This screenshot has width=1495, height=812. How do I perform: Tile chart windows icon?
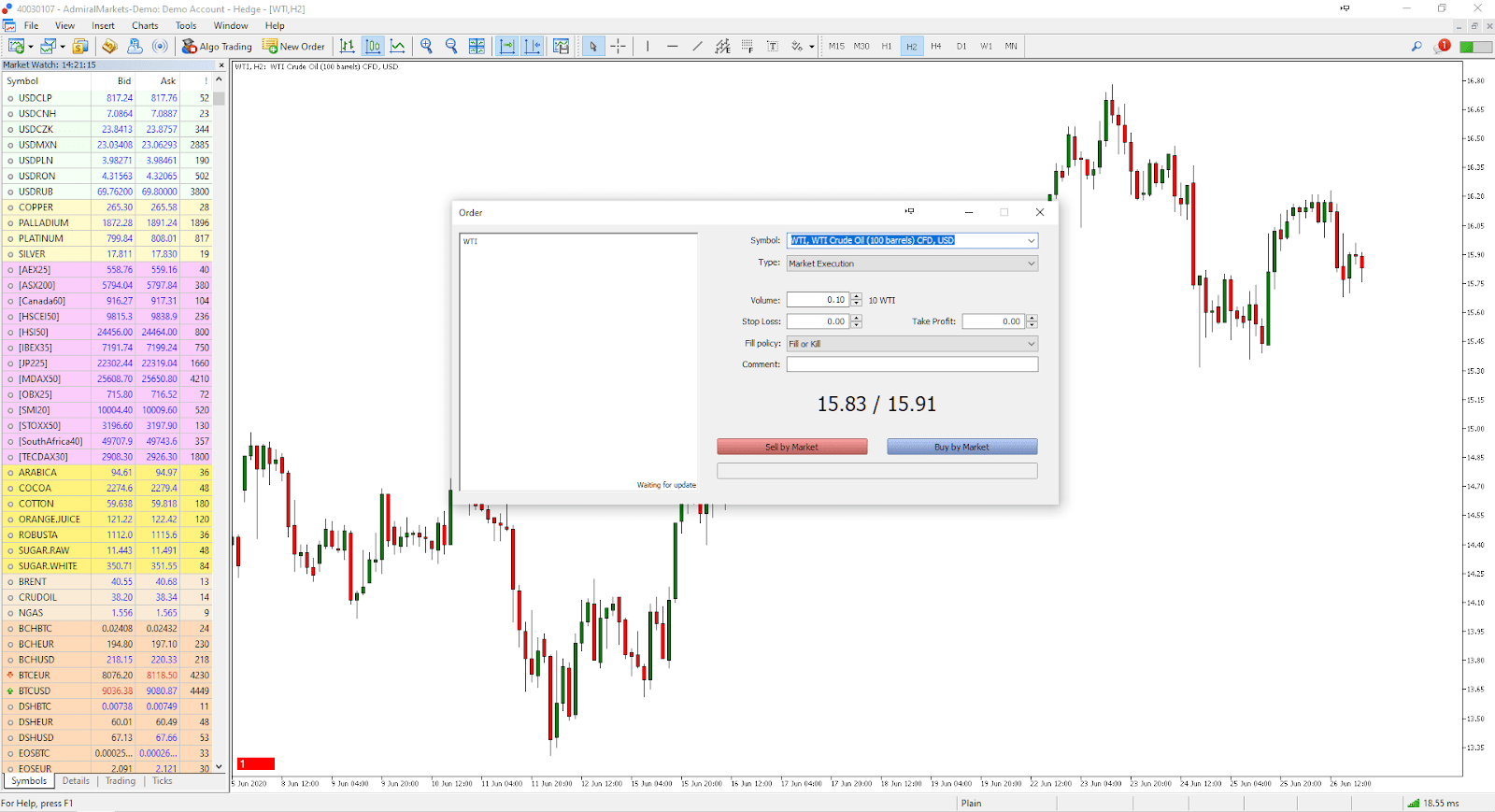(477, 46)
